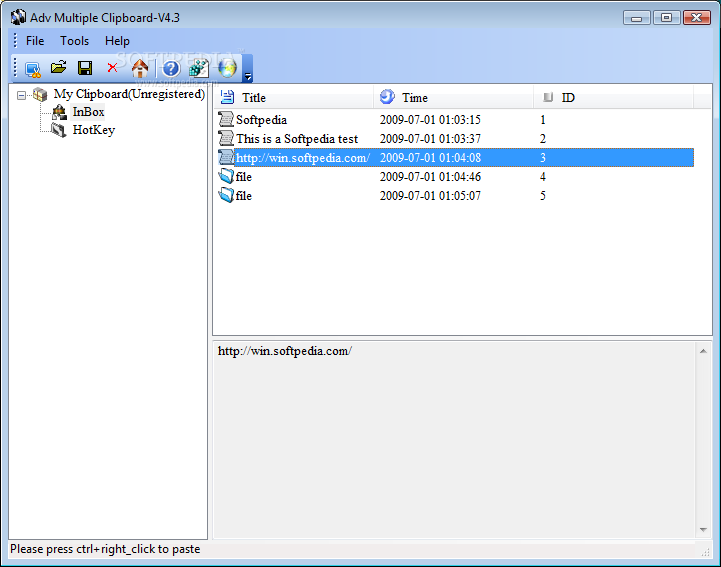Click the registration puzzle icon in toolbar
721x567 pixels.
199,69
